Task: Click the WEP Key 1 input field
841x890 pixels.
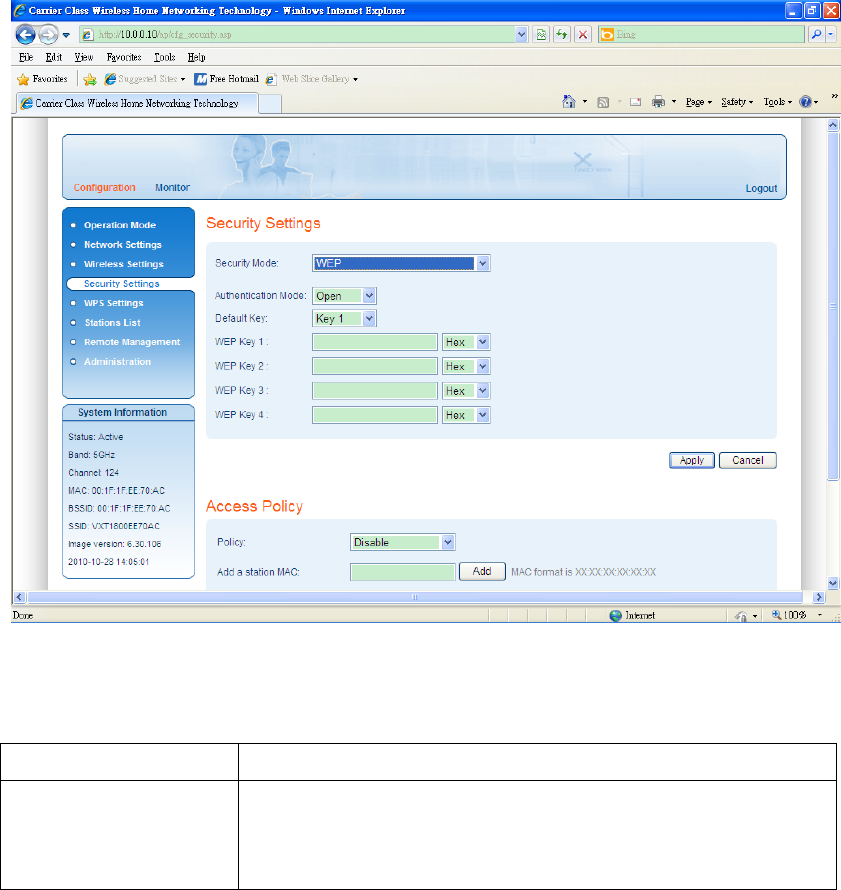Action: (375, 342)
